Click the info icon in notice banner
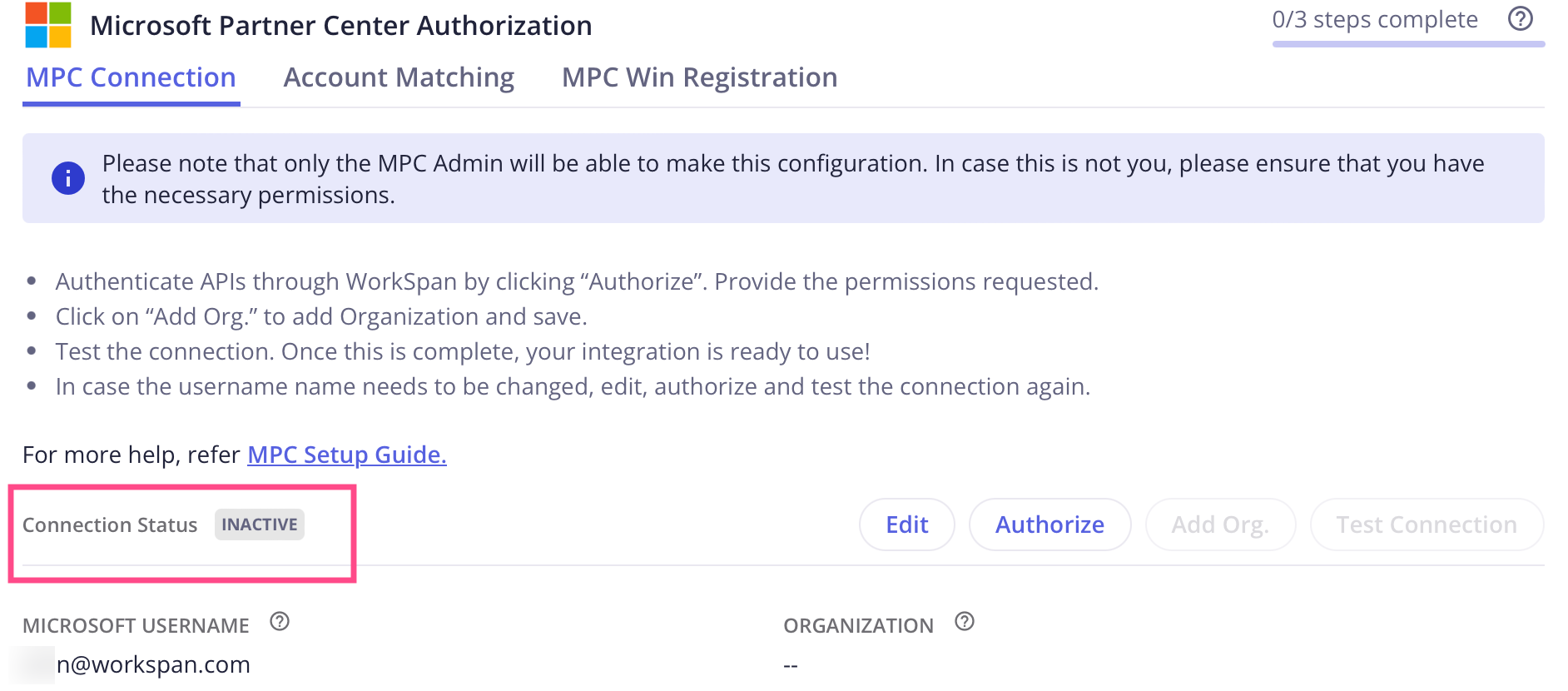The height and width of the screenshot is (691, 1568). click(x=68, y=178)
